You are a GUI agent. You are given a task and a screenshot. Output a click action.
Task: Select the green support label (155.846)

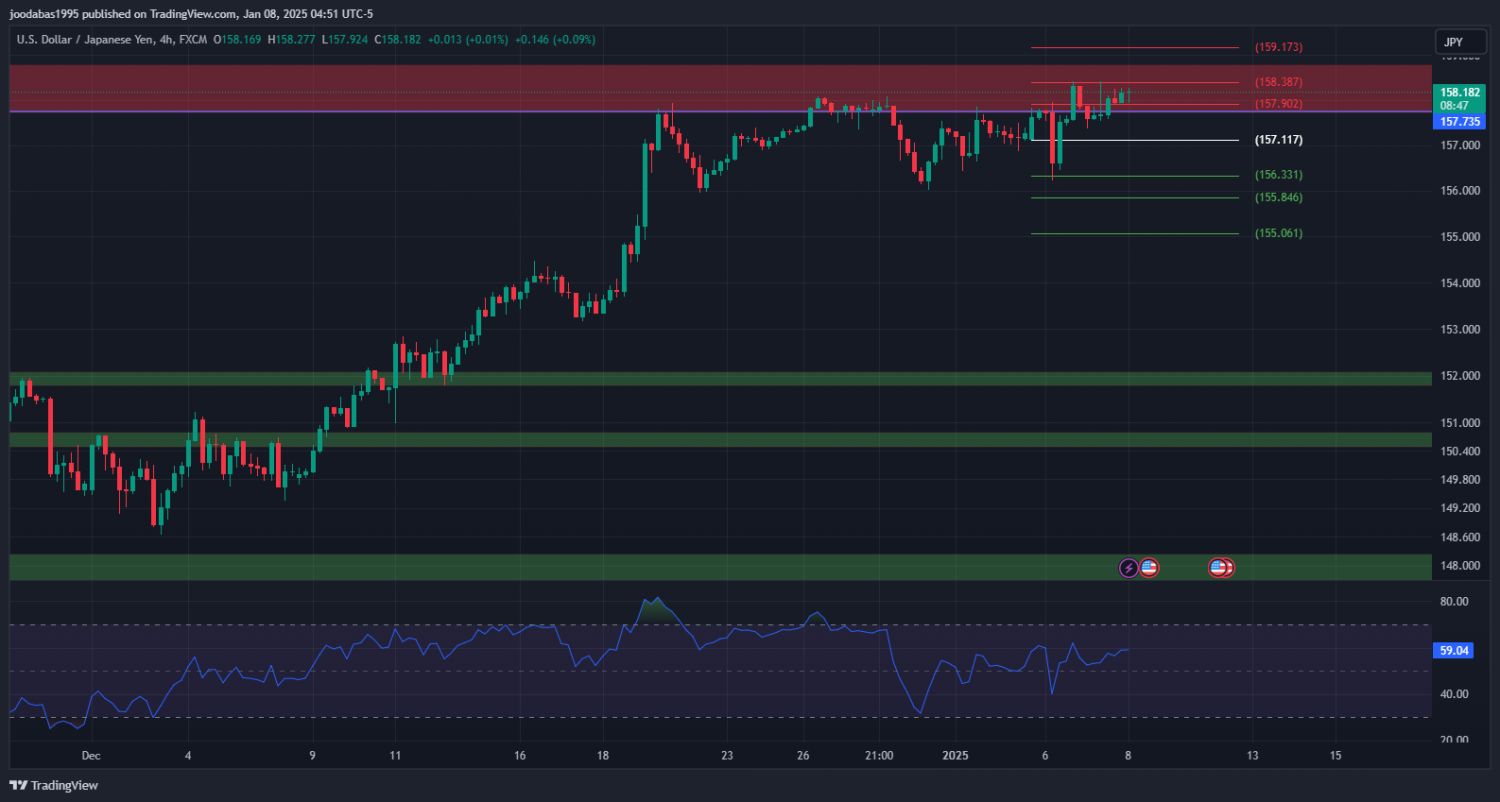(x=1278, y=198)
